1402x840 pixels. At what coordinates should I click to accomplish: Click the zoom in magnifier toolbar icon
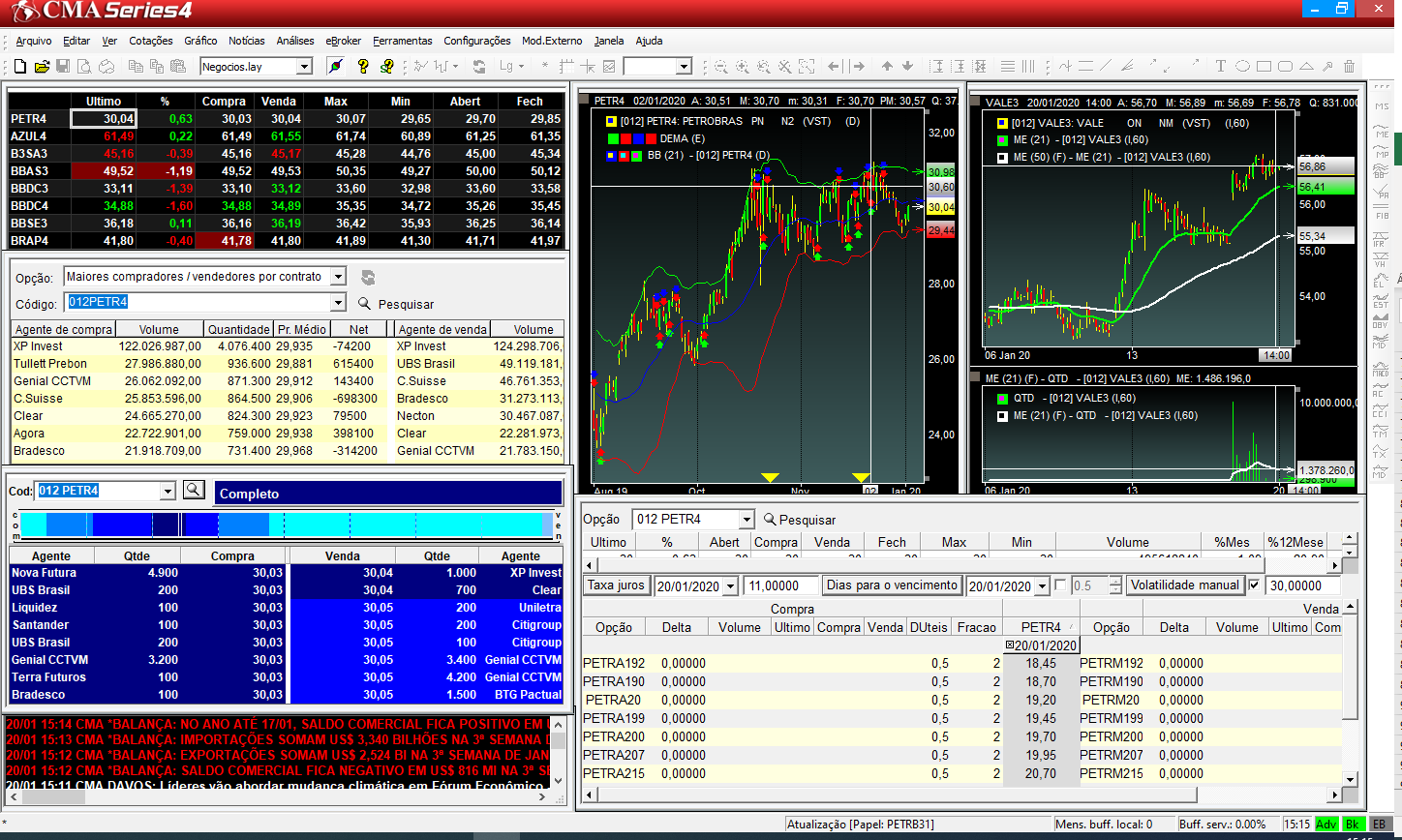[x=742, y=67]
